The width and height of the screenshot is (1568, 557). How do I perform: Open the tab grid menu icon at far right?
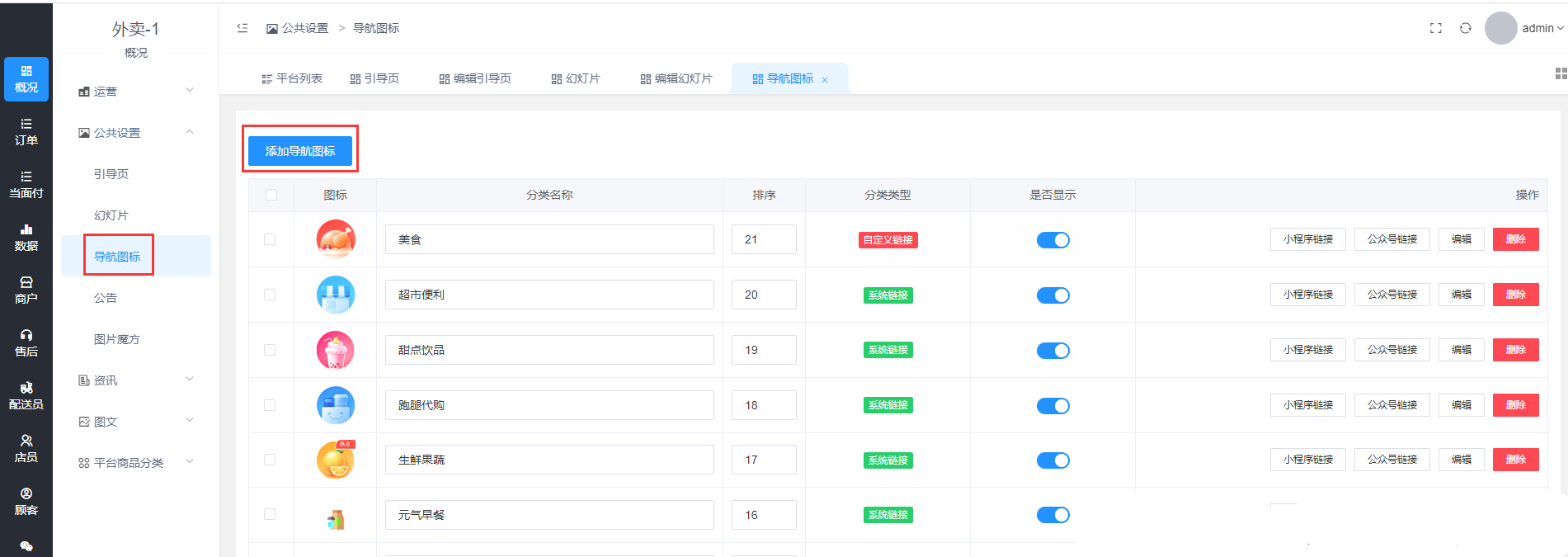pyautogui.click(x=1561, y=74)
